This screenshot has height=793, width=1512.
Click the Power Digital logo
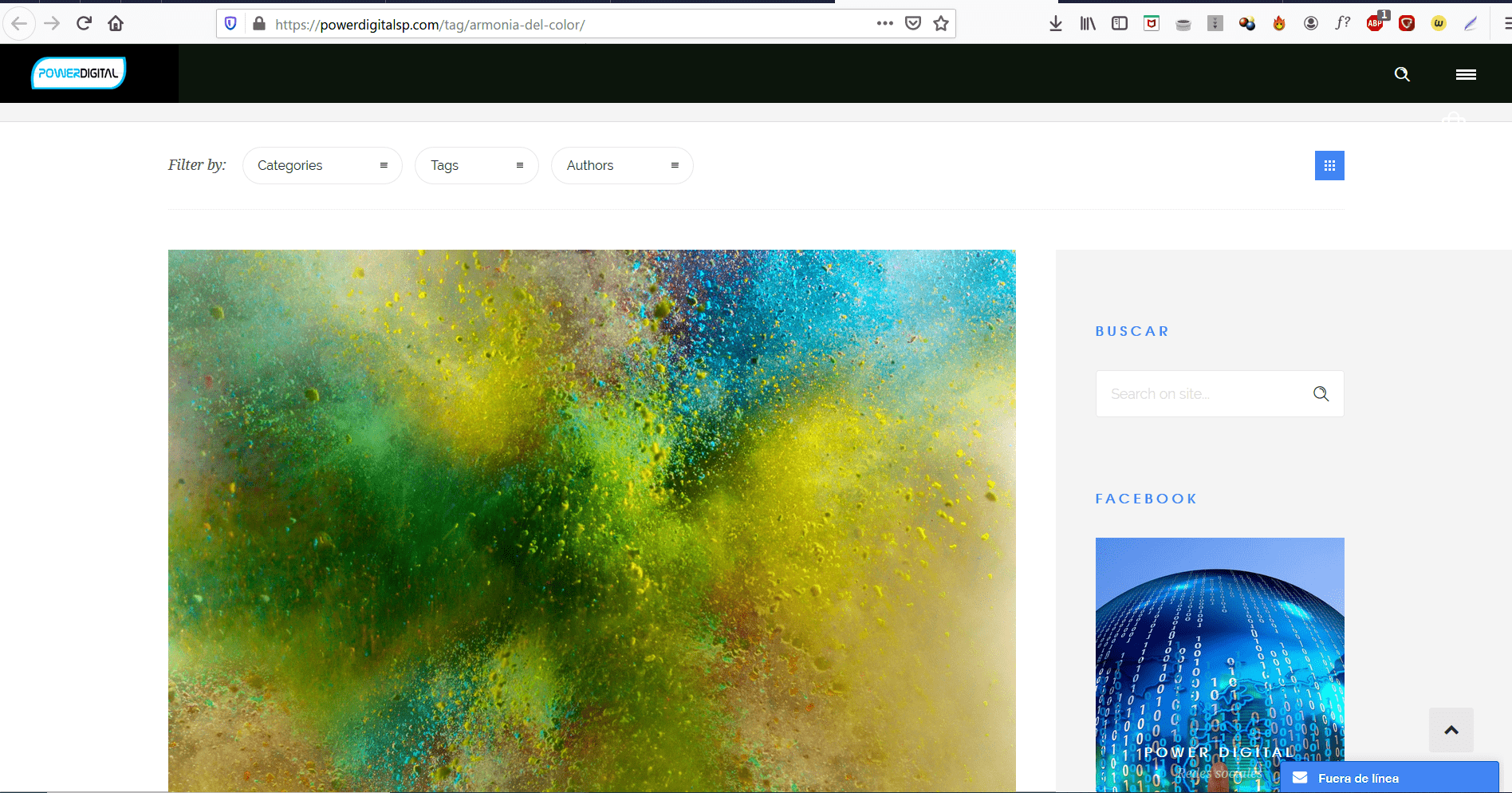click(x=78, y=73)
